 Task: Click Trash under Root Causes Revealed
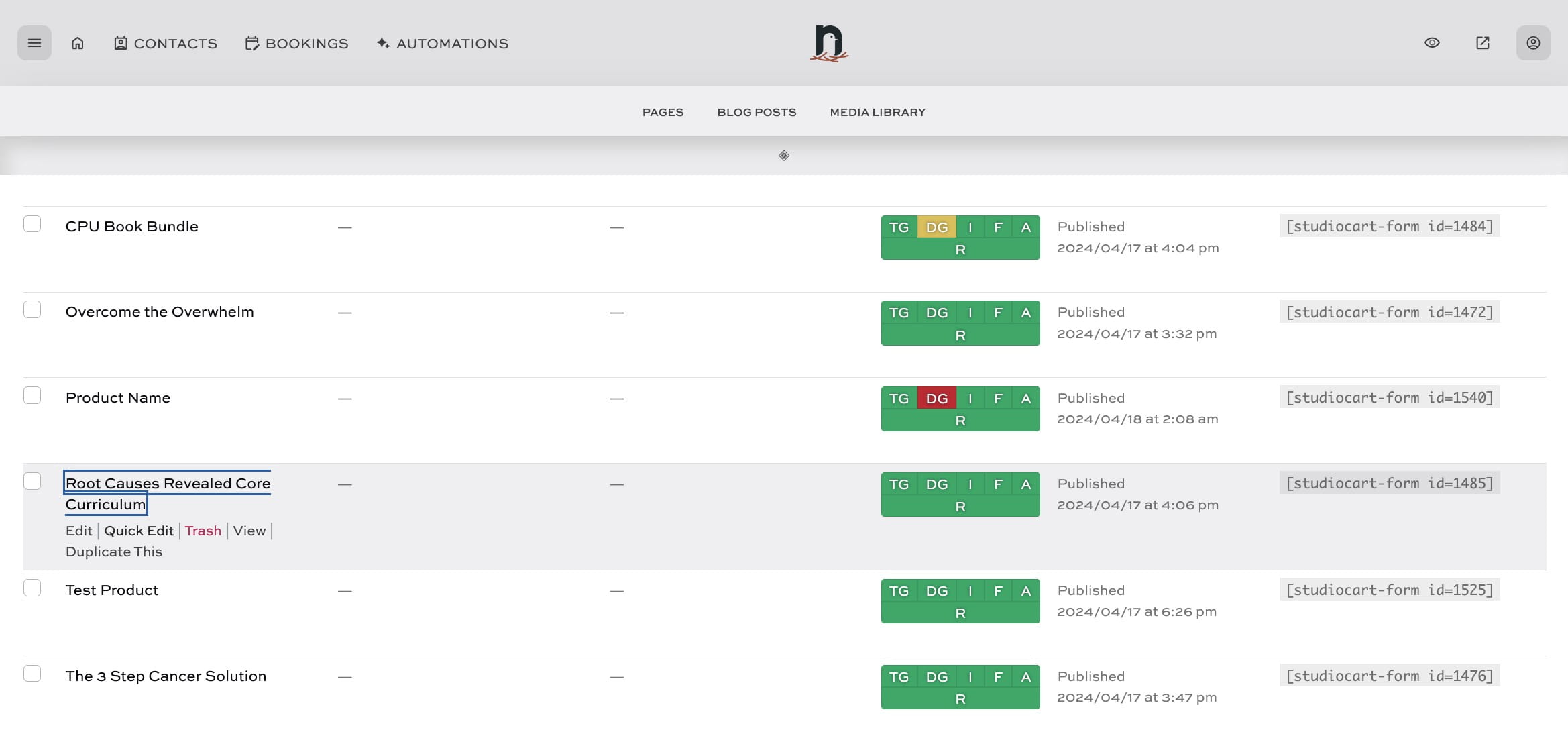(x=203, y=531)
